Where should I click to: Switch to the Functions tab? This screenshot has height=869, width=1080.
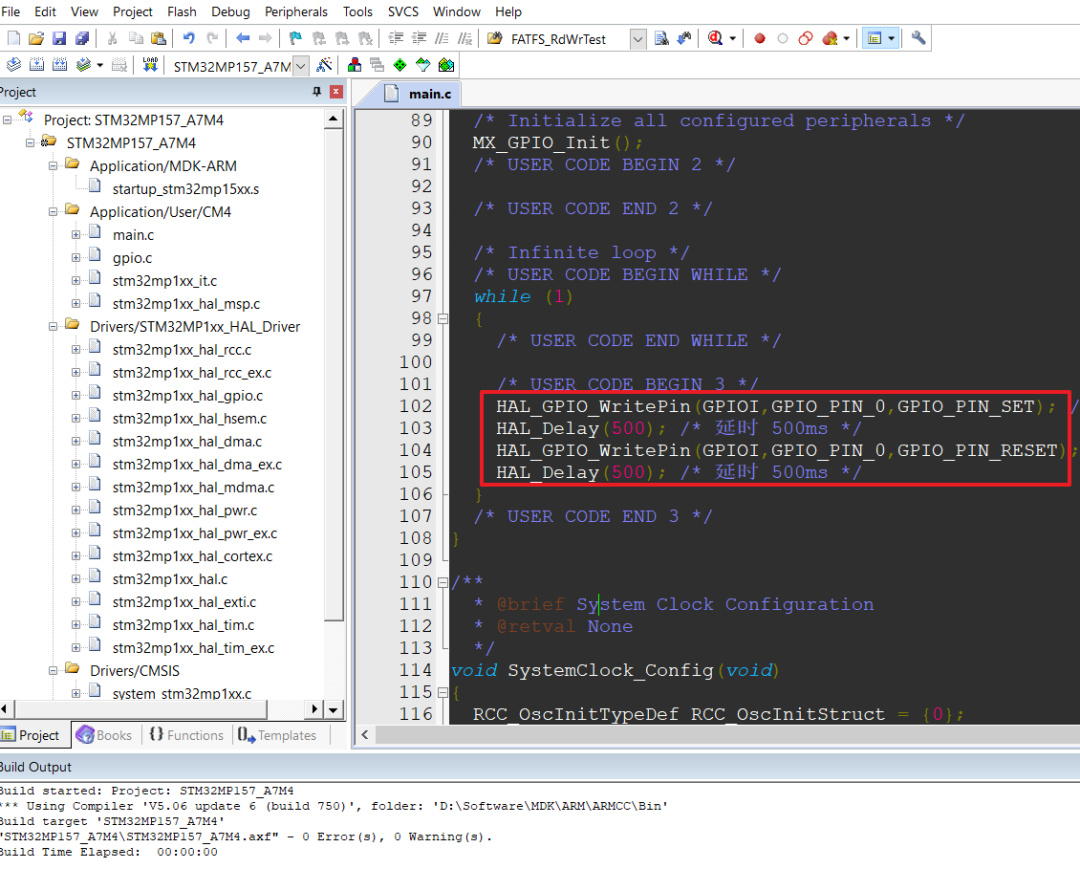pos(186,735)
